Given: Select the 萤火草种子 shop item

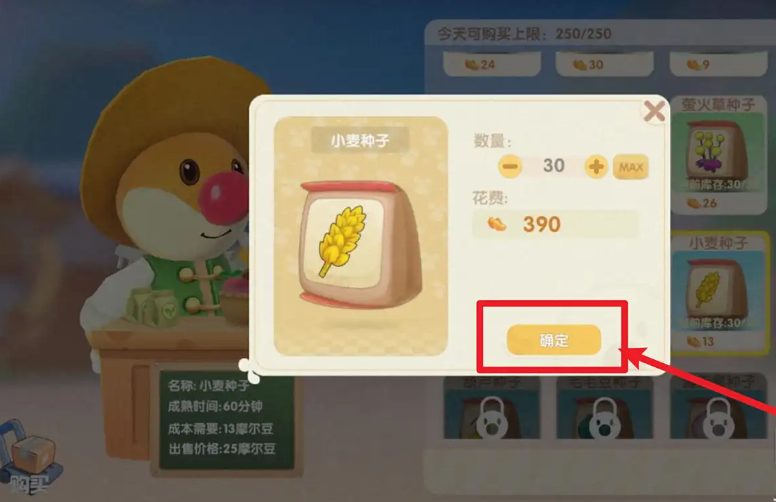Looking at the screenshot, I should (x=718, y=153).
